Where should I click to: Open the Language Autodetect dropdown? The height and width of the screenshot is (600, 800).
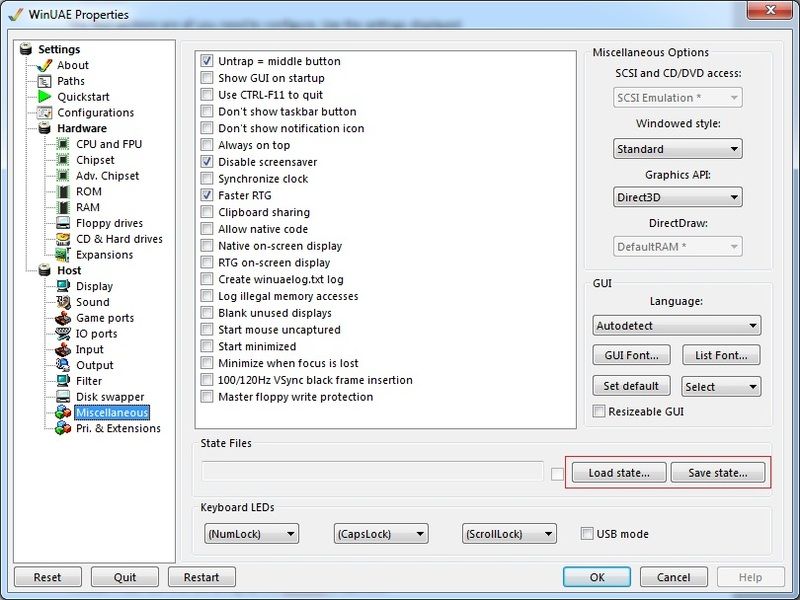pos(676,326)
